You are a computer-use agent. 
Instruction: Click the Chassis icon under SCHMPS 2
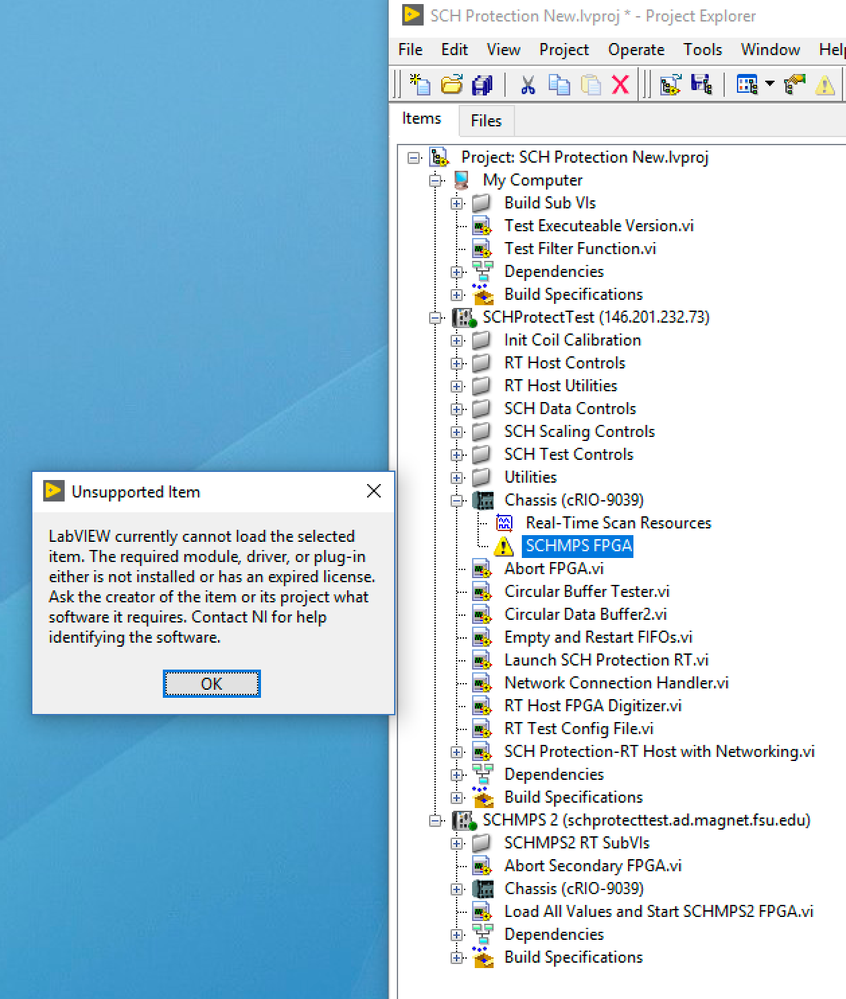point(483,889)
